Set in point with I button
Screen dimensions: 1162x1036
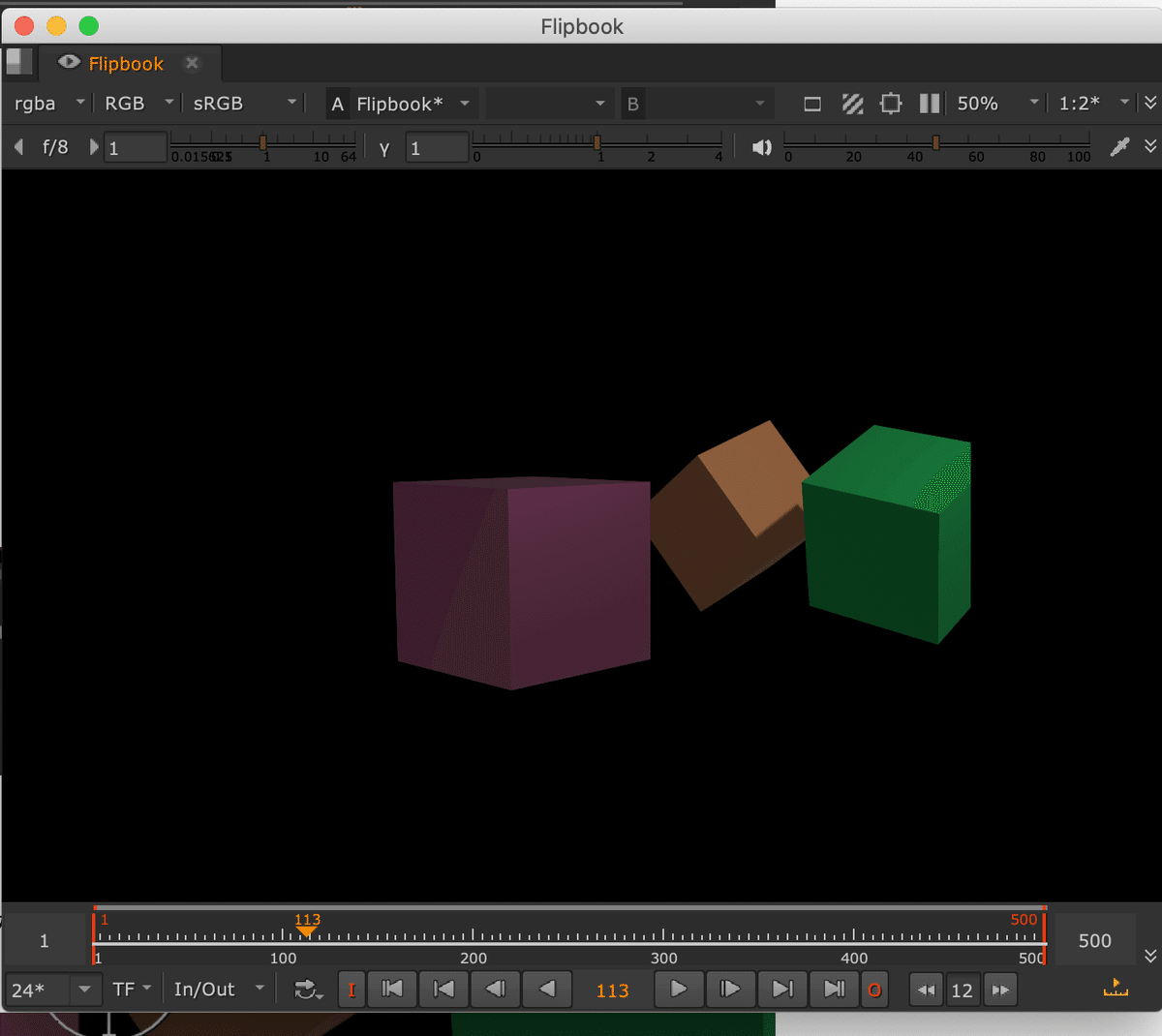pos(352,990)
